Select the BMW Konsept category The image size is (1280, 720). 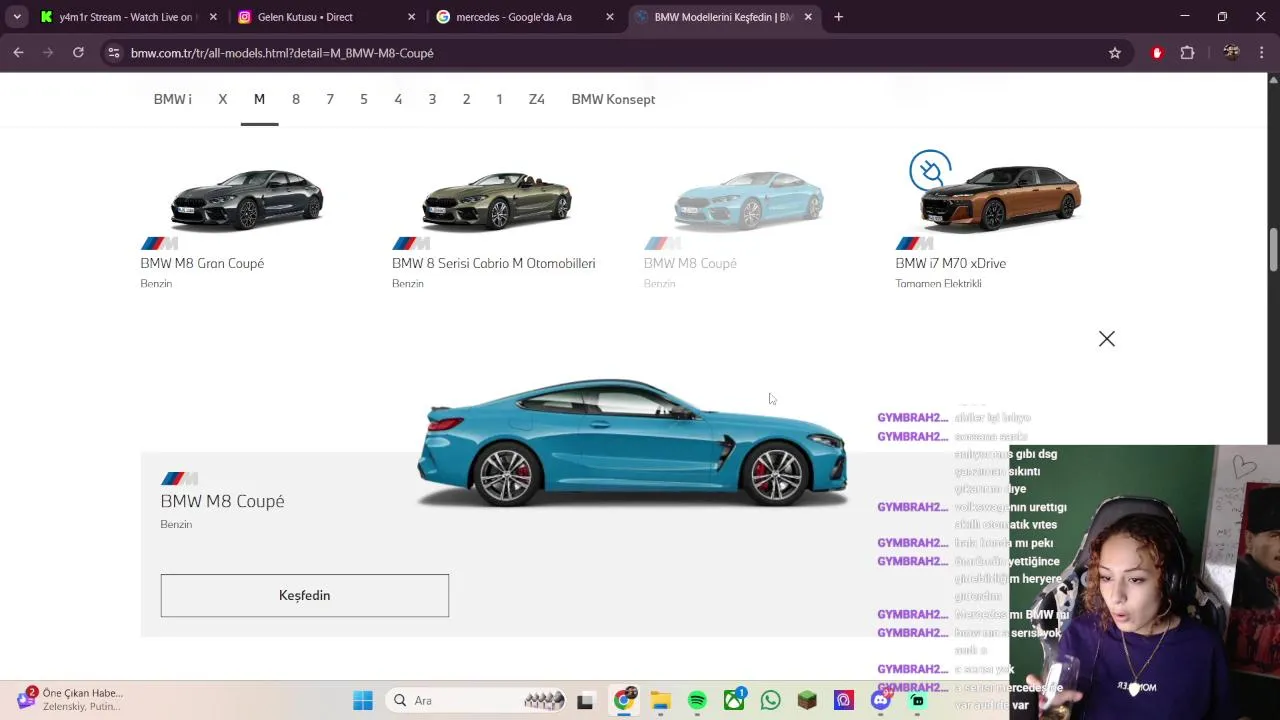coord(613,99)
